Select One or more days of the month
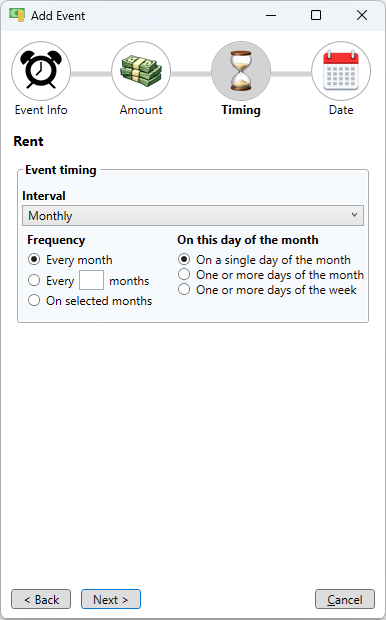This screenshot has width=386, height=620. pos(184,274)
